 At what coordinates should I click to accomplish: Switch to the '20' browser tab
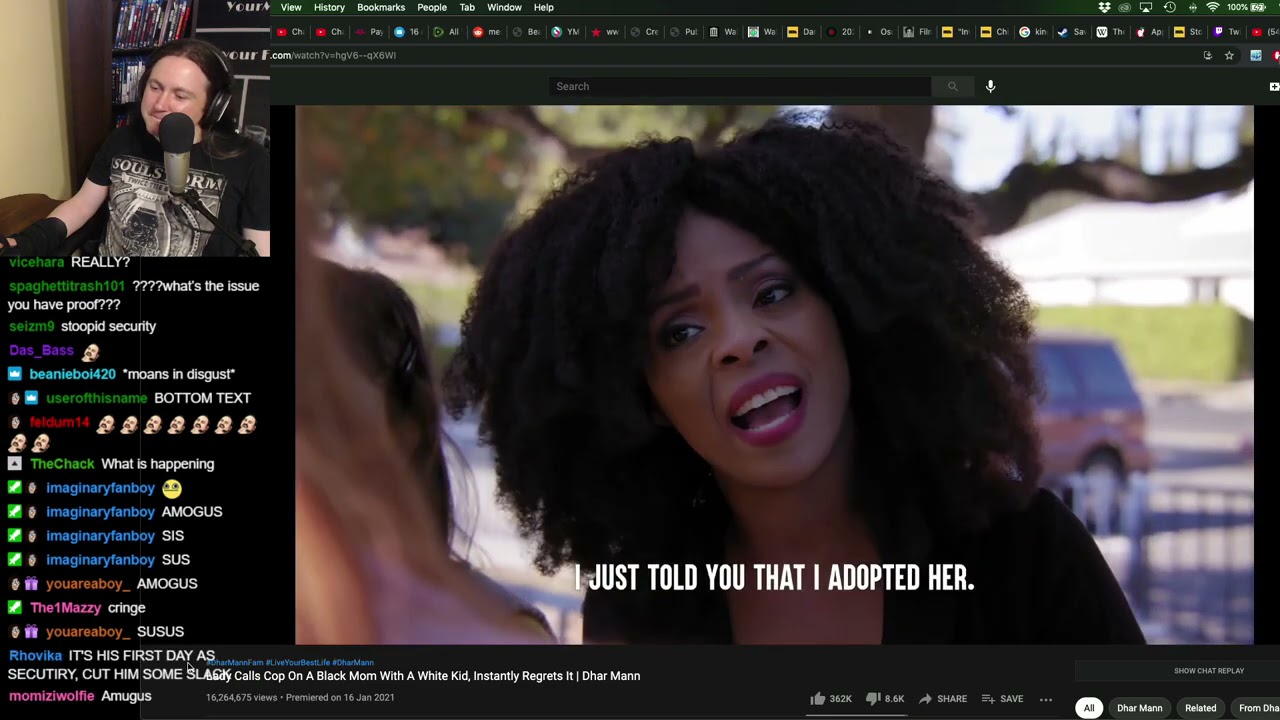(840, 32)
